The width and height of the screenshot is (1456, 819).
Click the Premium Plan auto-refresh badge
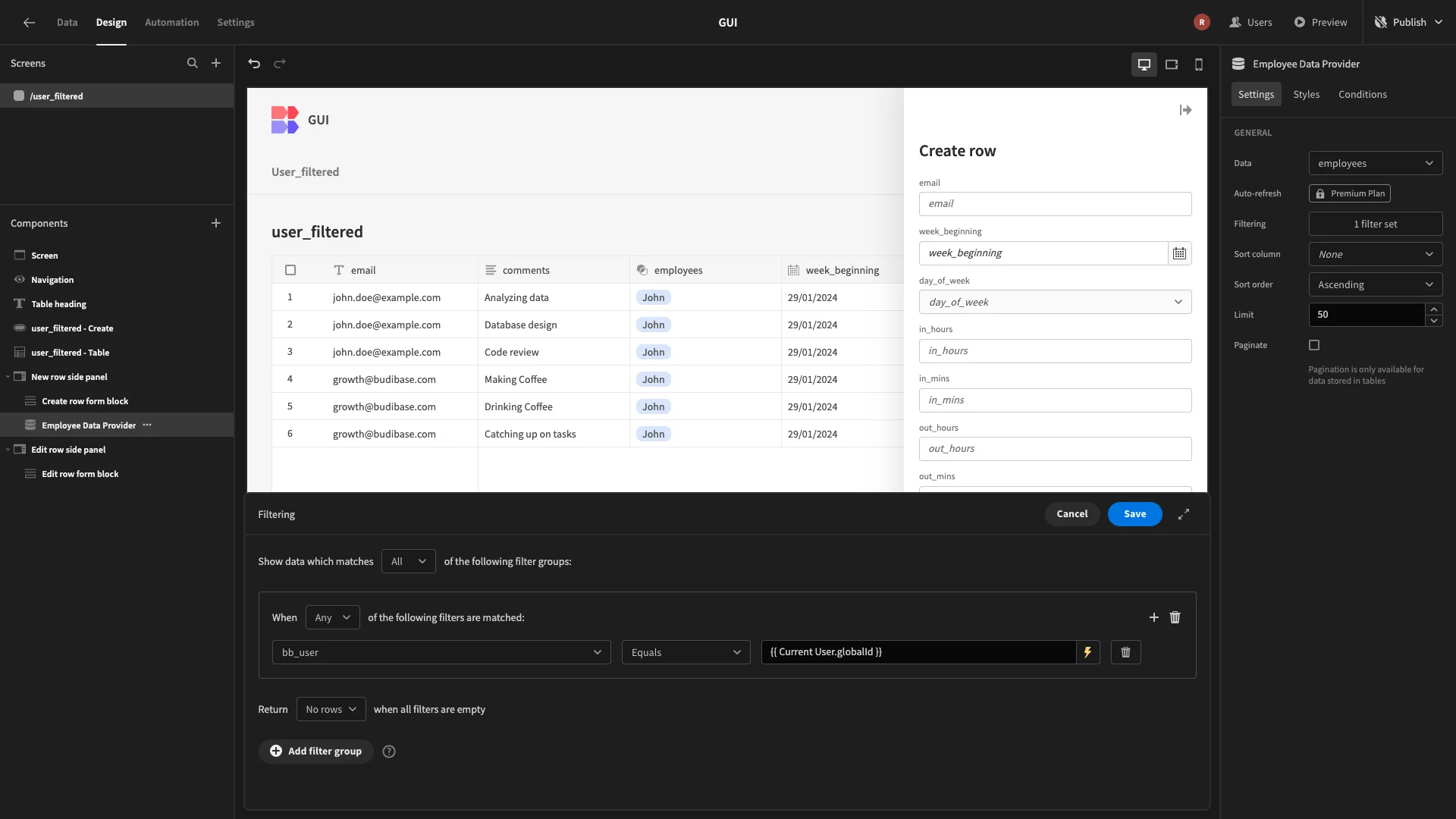point(1349,193)
